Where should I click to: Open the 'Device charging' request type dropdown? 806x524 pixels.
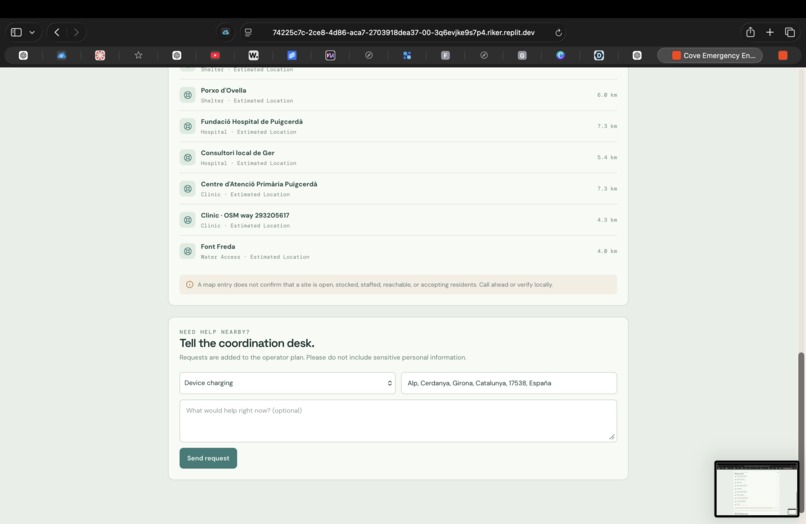tap(287, 383)
